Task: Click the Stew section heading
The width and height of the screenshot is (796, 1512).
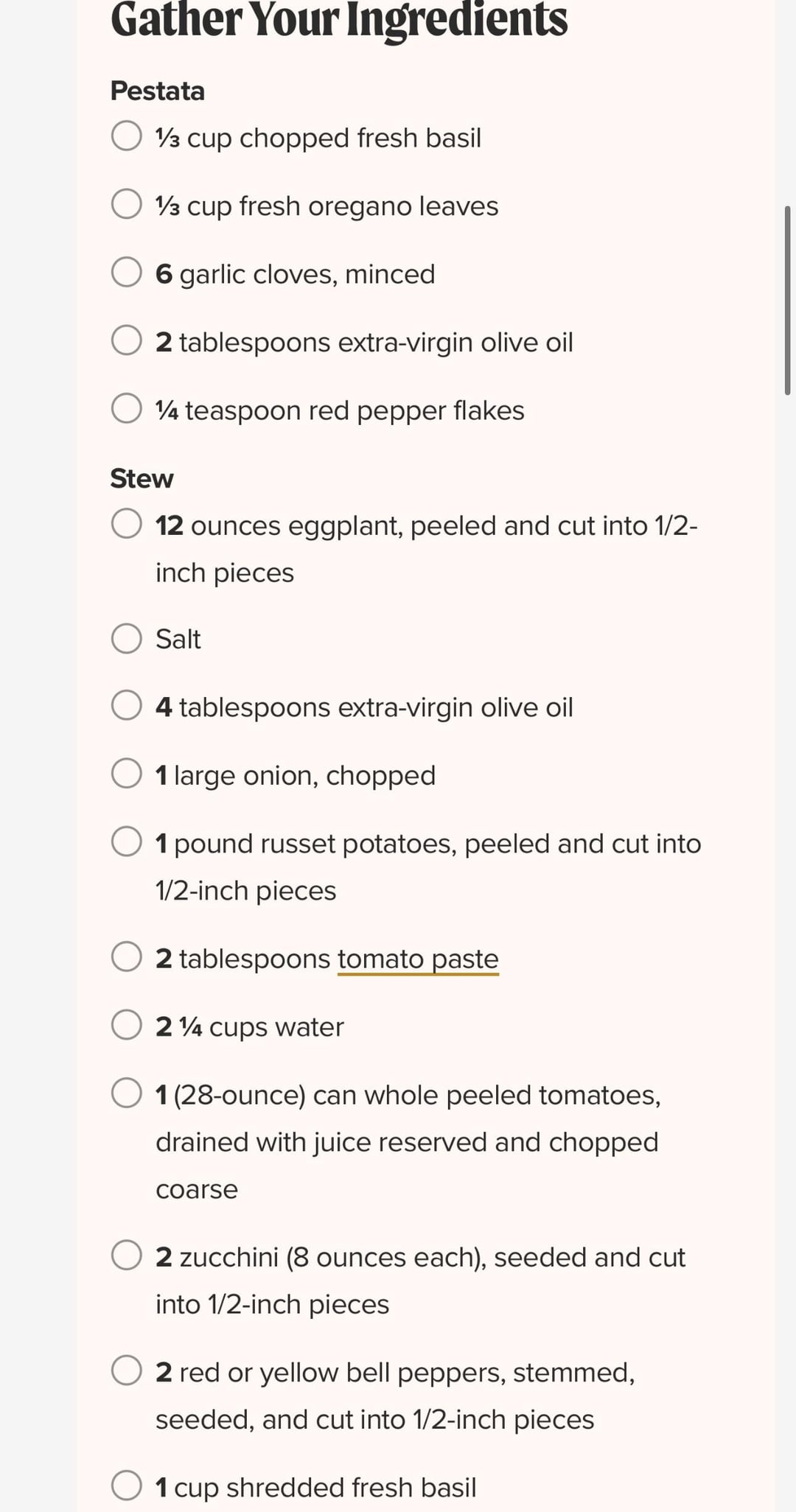Action: point(142,479)
